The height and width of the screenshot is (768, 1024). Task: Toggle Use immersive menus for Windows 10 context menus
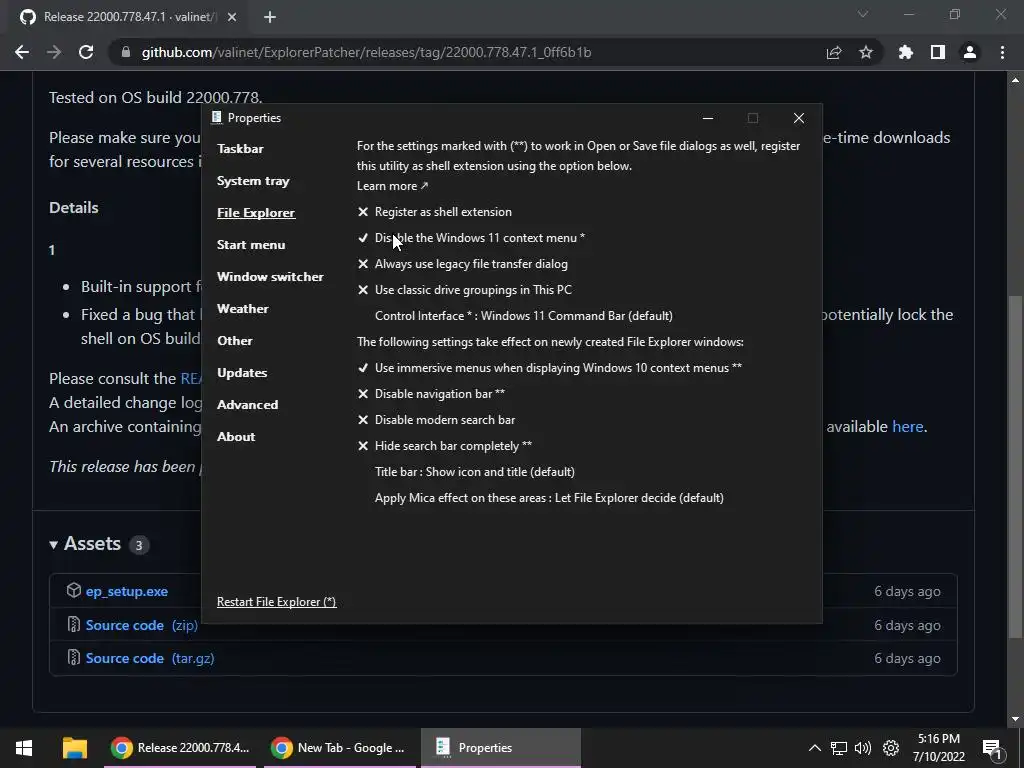pyautogui.click(x=549, y=368)
